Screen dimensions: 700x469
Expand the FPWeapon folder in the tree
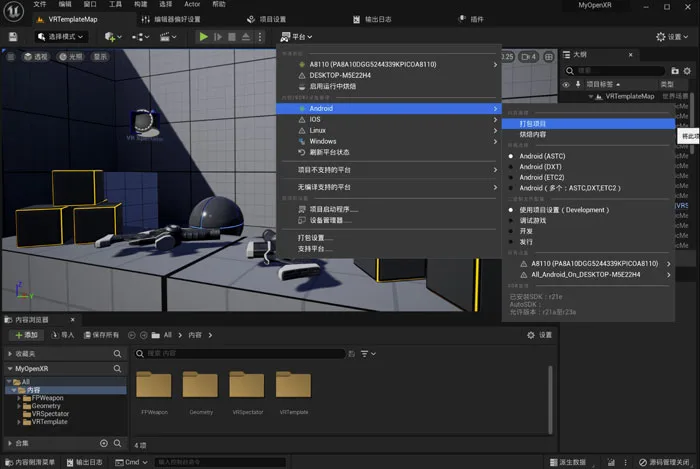tap(19, 398)
